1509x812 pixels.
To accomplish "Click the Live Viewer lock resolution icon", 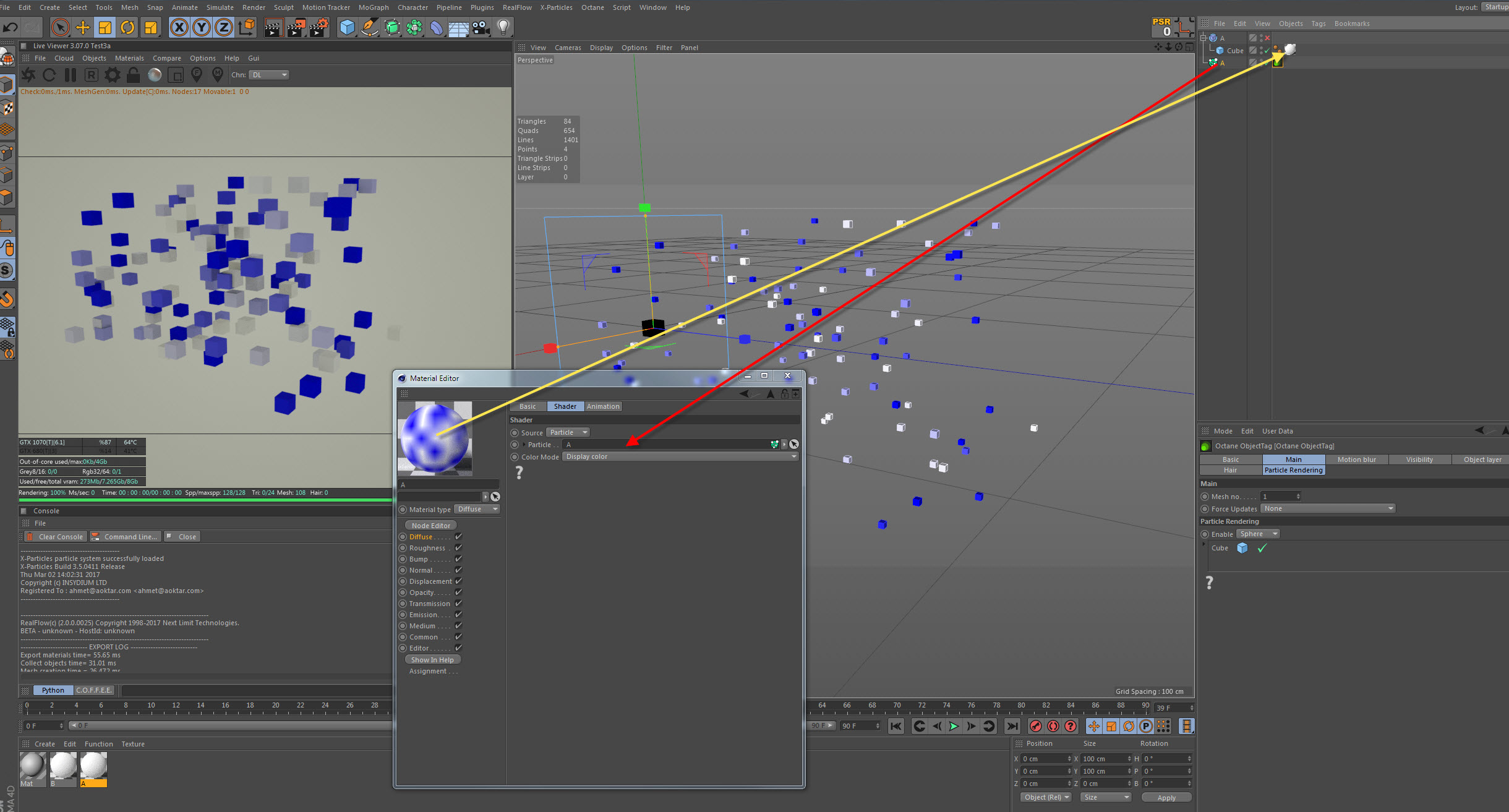I will tap(133, 75).
